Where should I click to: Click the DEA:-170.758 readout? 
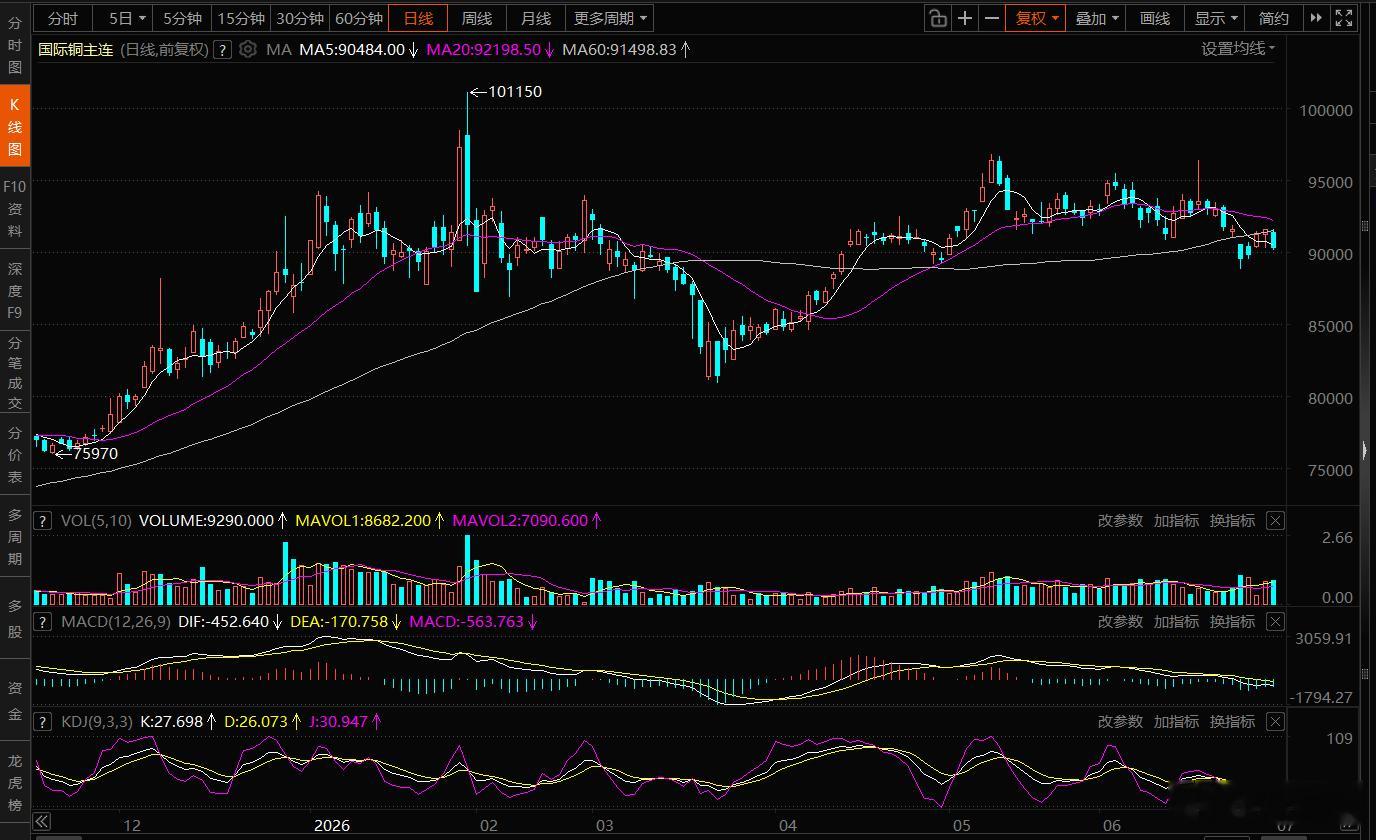339,621
